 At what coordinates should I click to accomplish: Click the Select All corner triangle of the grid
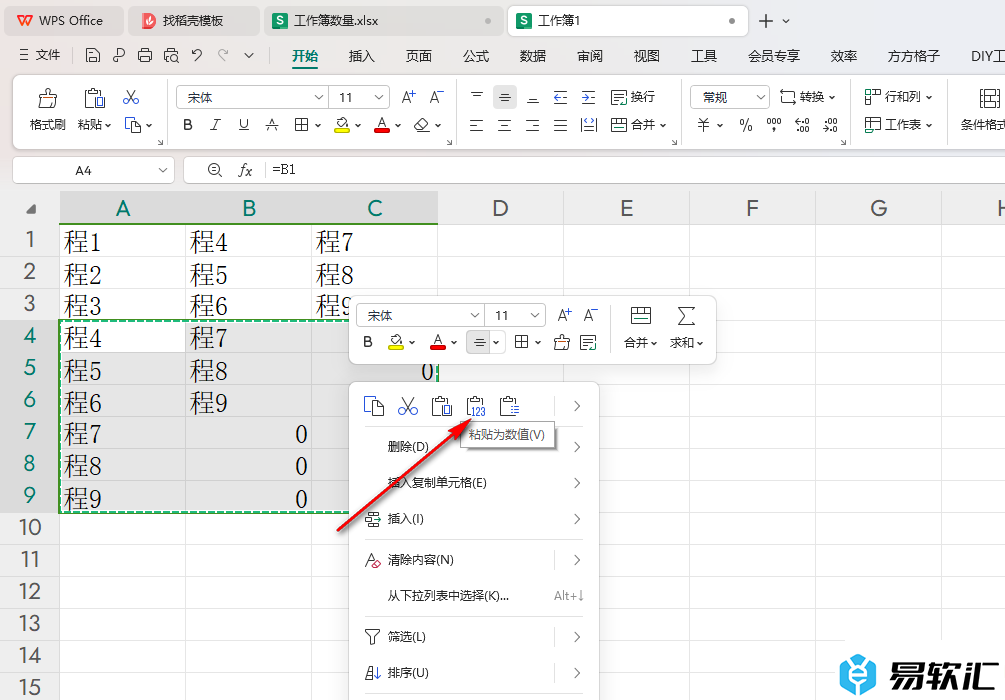[x=30, y=208]
